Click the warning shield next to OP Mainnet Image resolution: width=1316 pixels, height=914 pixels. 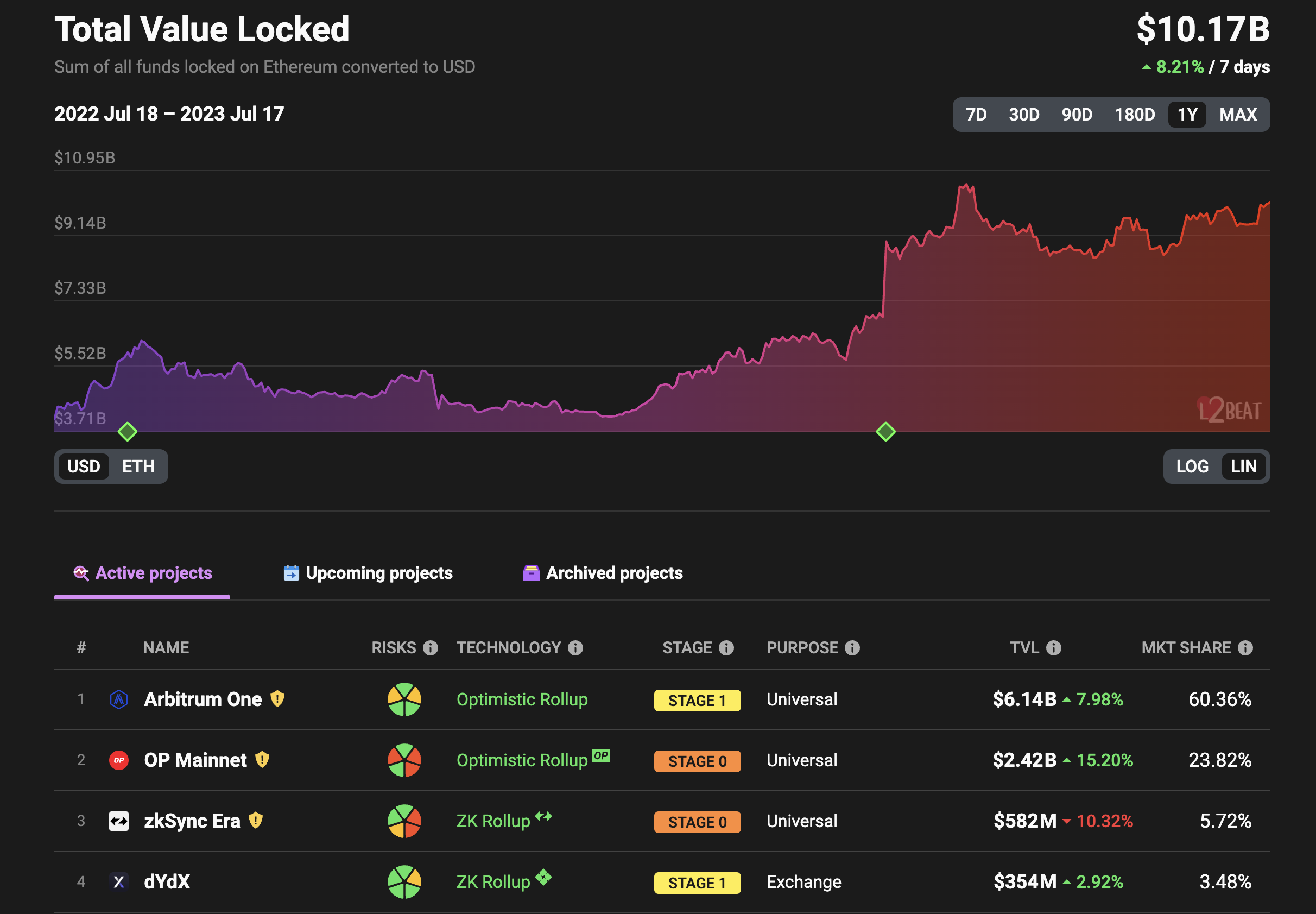click(x=262, y=760)
